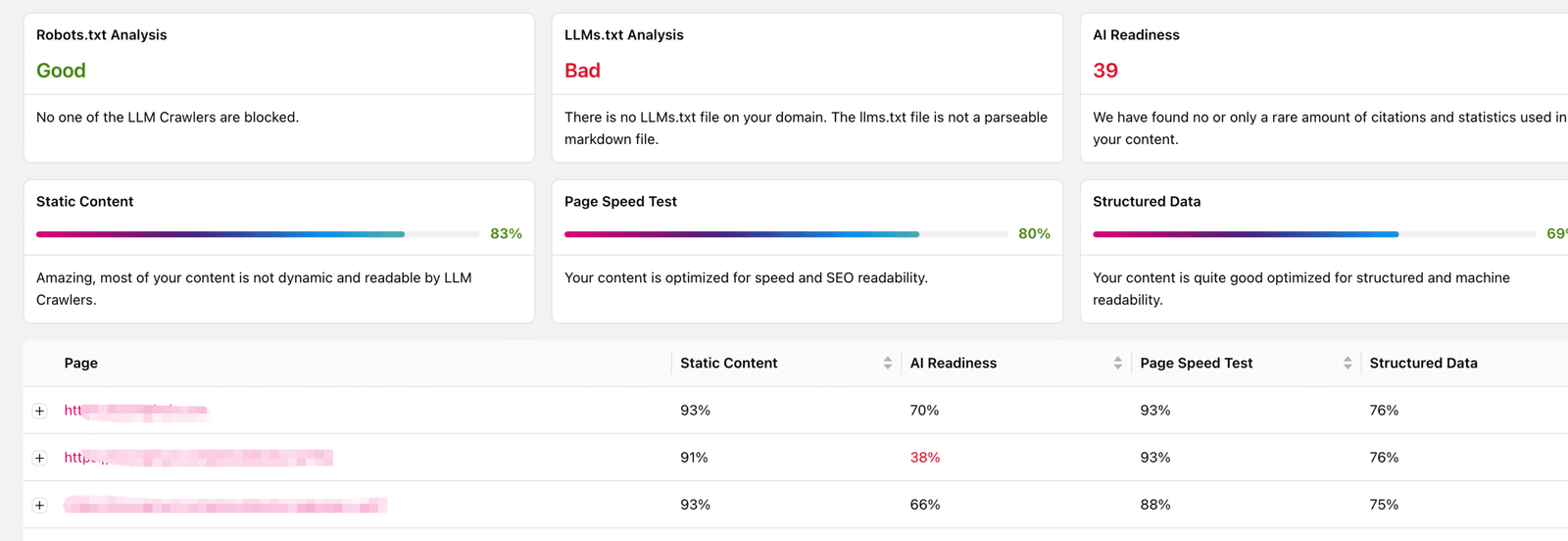Click the LLMs.txt Analysis Bad status
The height and width of the screenshot is (541, 1568).
[582, 71]
